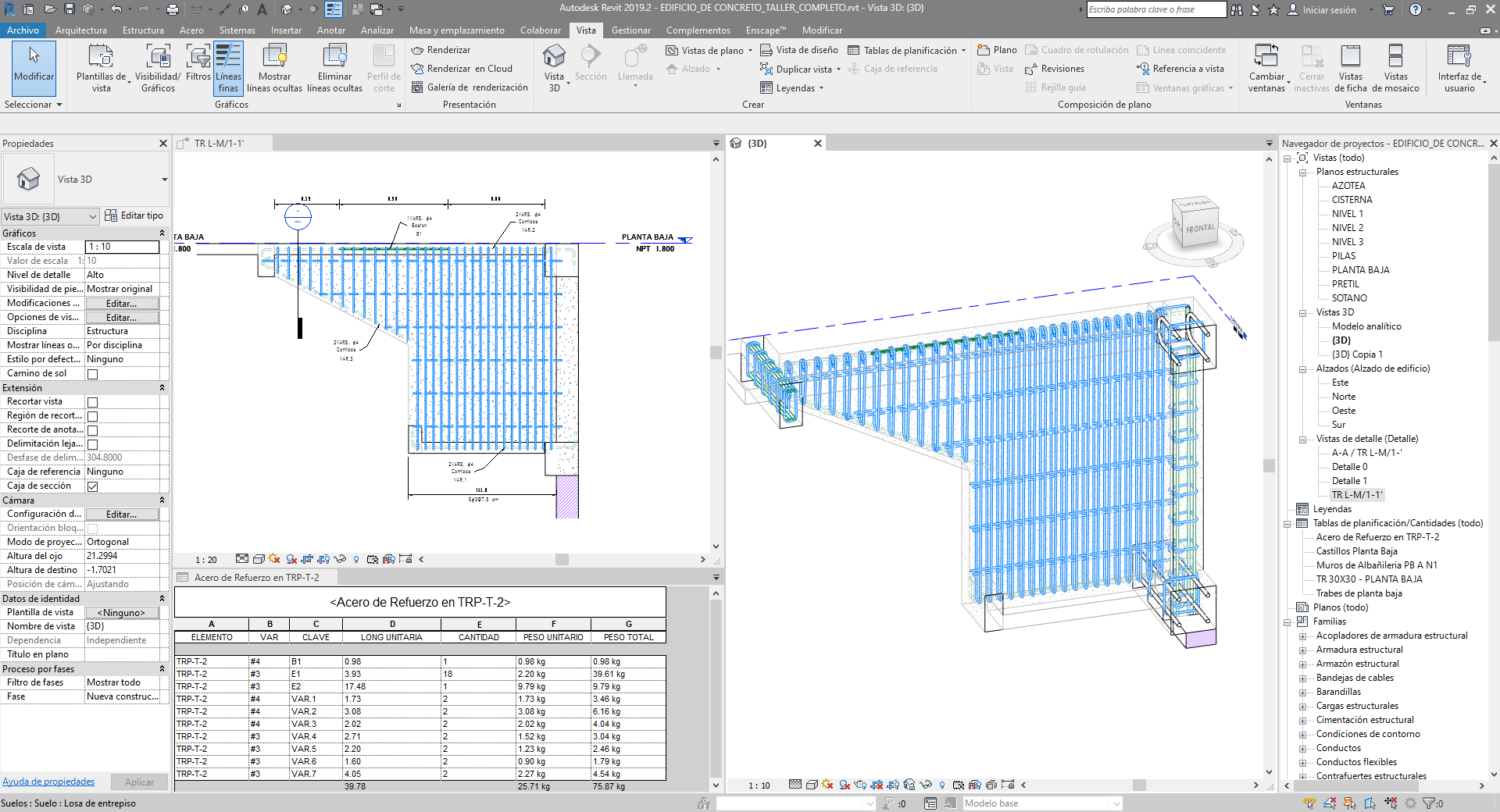This screenshot has width=1500, height=812.
Task: Click the Renderizar teapot icon
Action: pyautogui.click(x=417, y=50)
